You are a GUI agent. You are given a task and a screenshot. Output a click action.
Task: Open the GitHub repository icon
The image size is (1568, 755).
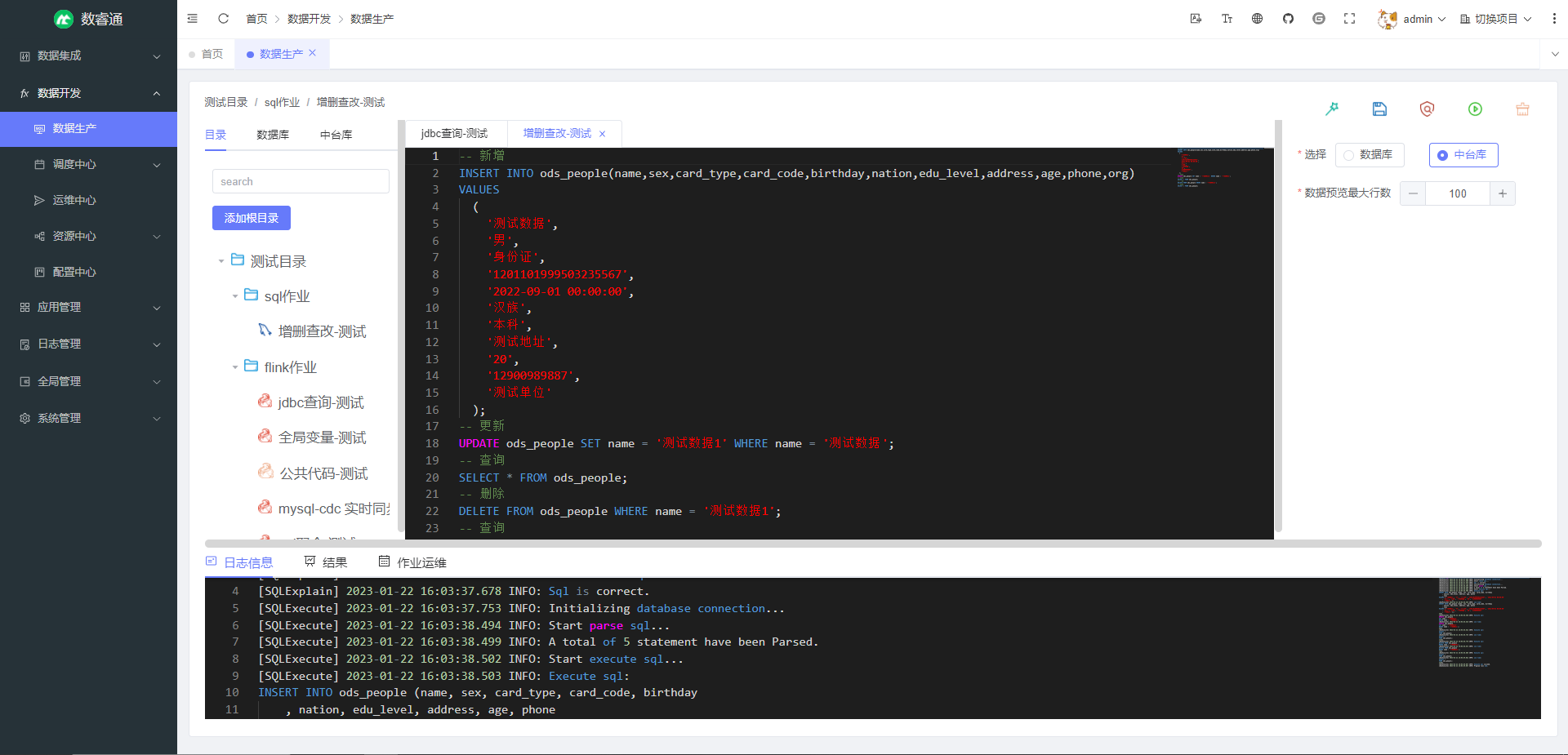click(x=1288, y=18)
